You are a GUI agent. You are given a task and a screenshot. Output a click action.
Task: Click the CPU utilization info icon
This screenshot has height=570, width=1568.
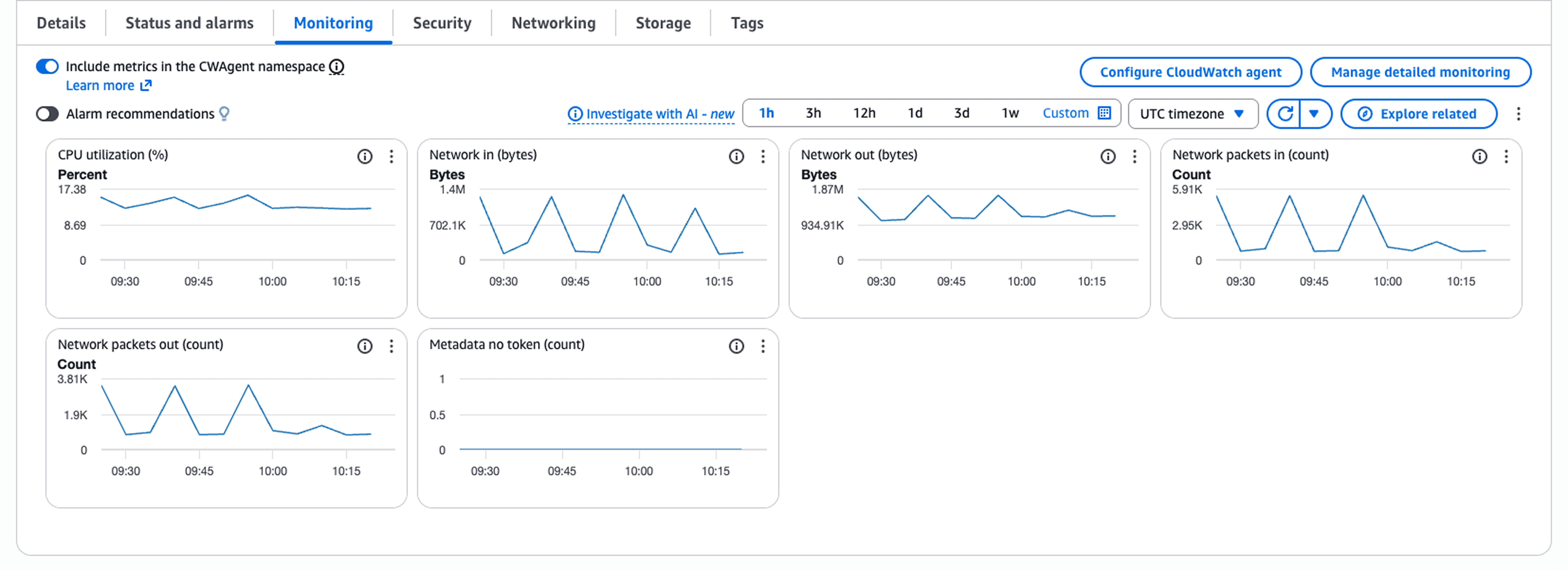click(x=365, y=157)
